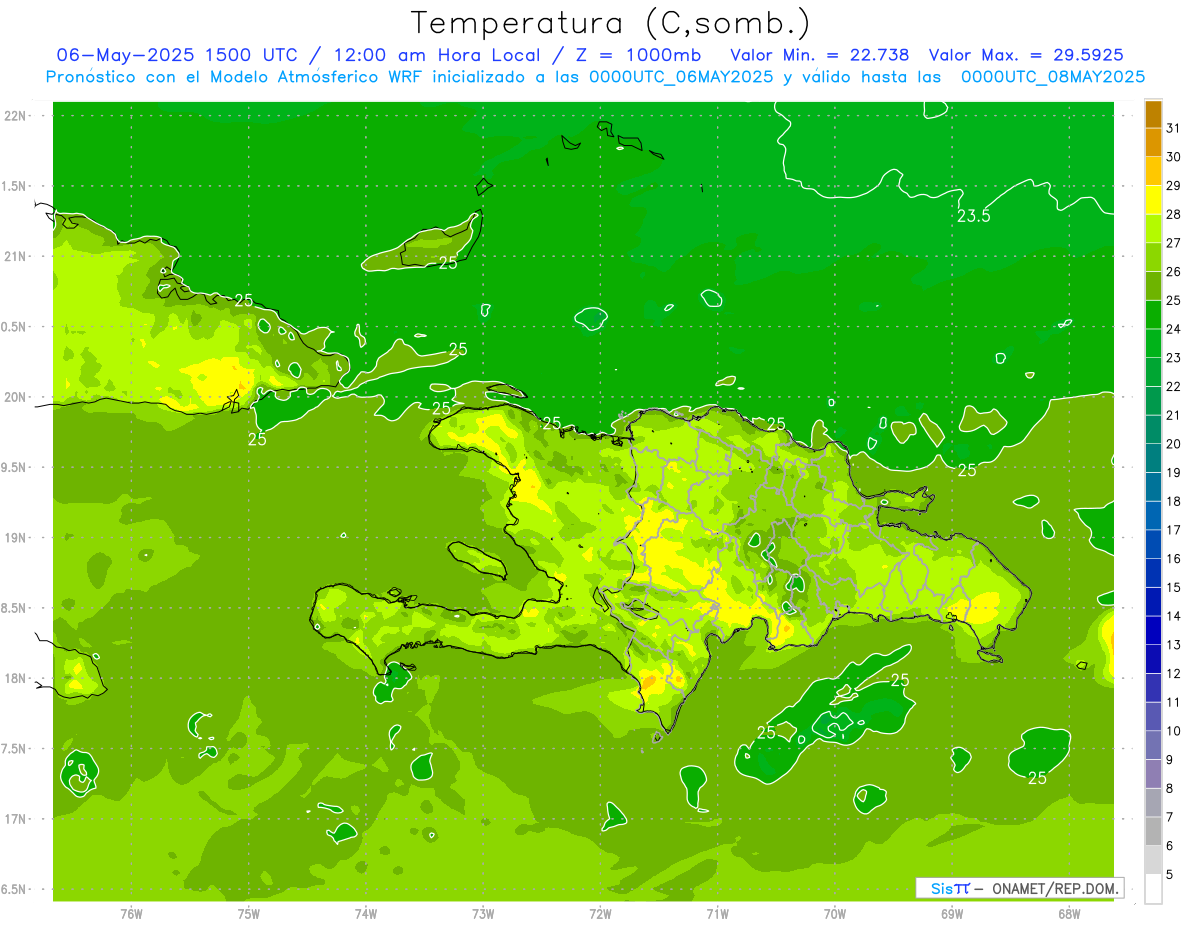Click the 19N latitude axis label
Image resolution: width=1200 pixels, height=927 pixels.
17,538
